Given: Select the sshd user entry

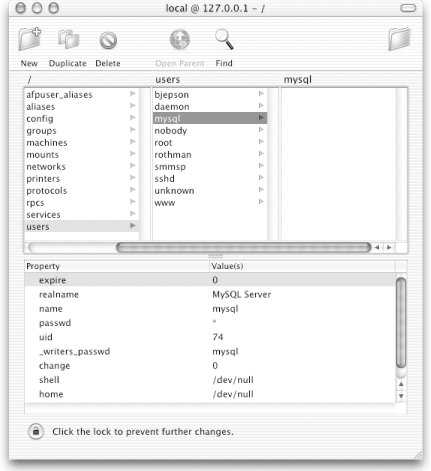Looking at the screenshot, I should click(210, 179).
